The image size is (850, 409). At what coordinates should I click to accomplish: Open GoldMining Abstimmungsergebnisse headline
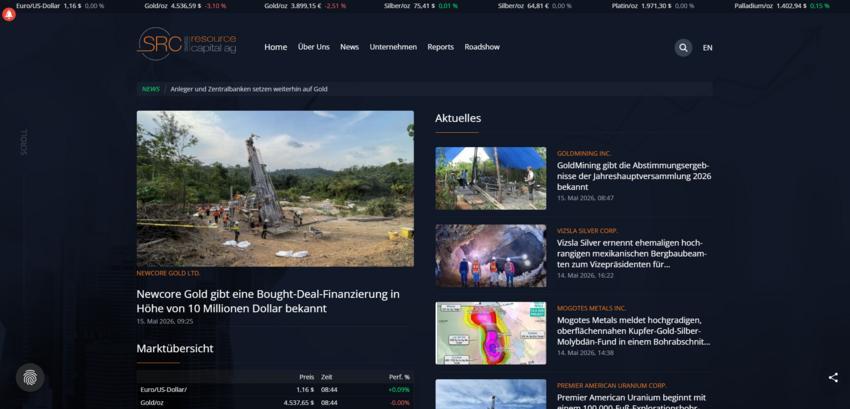634,176
